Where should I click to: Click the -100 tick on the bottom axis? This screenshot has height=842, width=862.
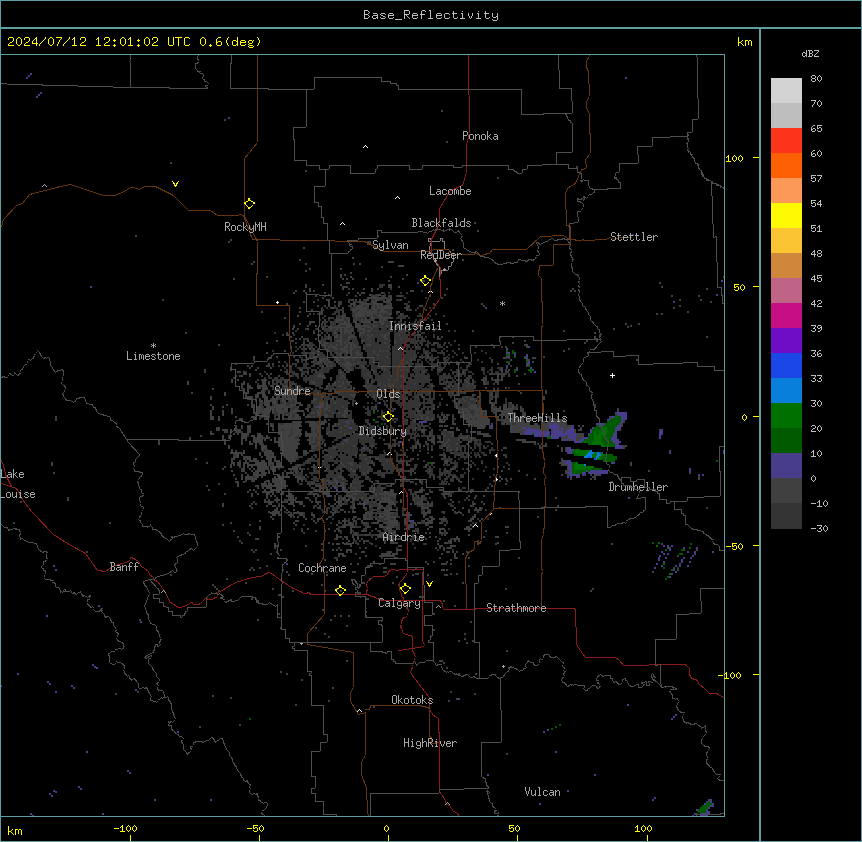(x=126, y=828)
